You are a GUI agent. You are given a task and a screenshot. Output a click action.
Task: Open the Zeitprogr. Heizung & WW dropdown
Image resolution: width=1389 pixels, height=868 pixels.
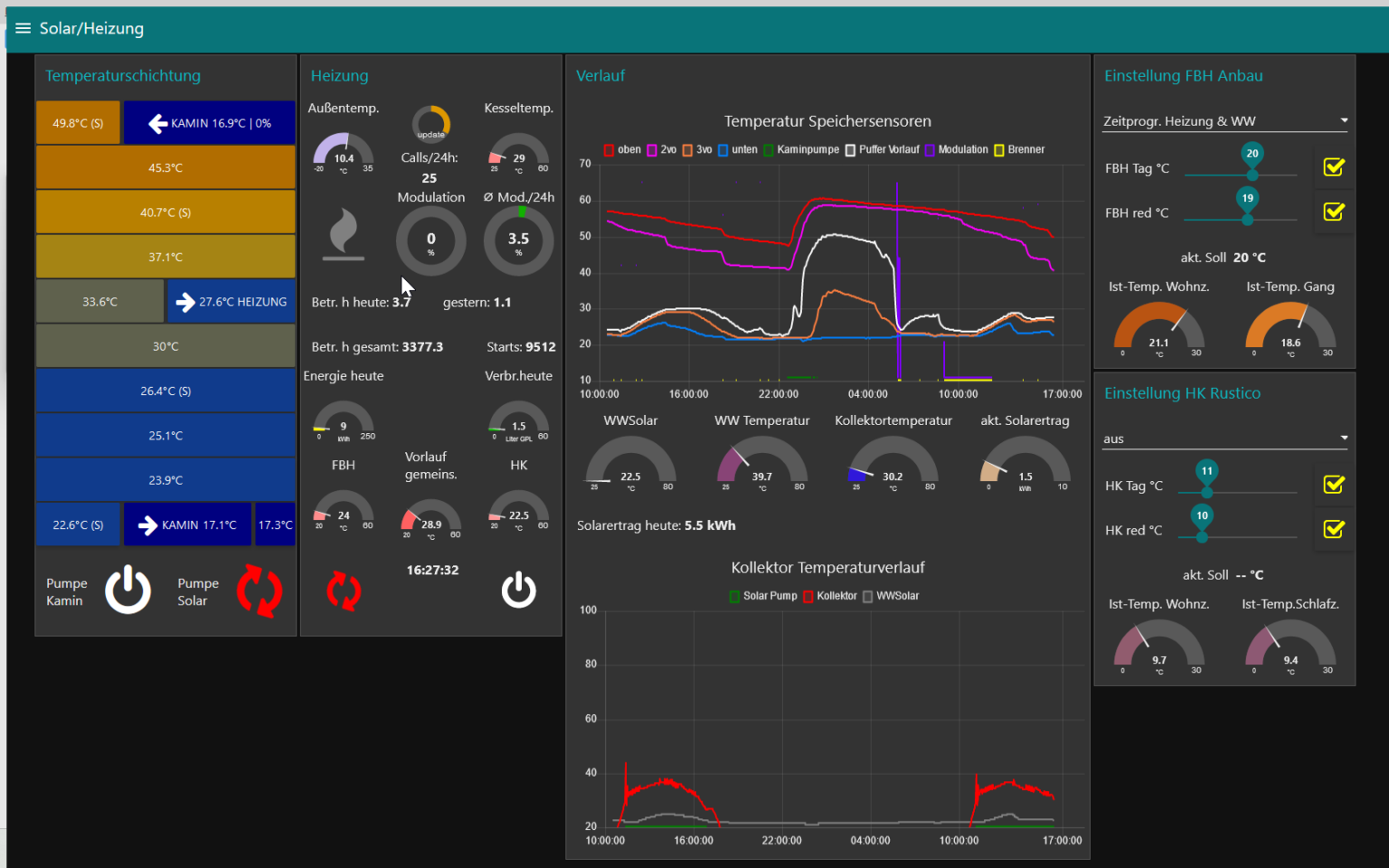(1224, 121)
